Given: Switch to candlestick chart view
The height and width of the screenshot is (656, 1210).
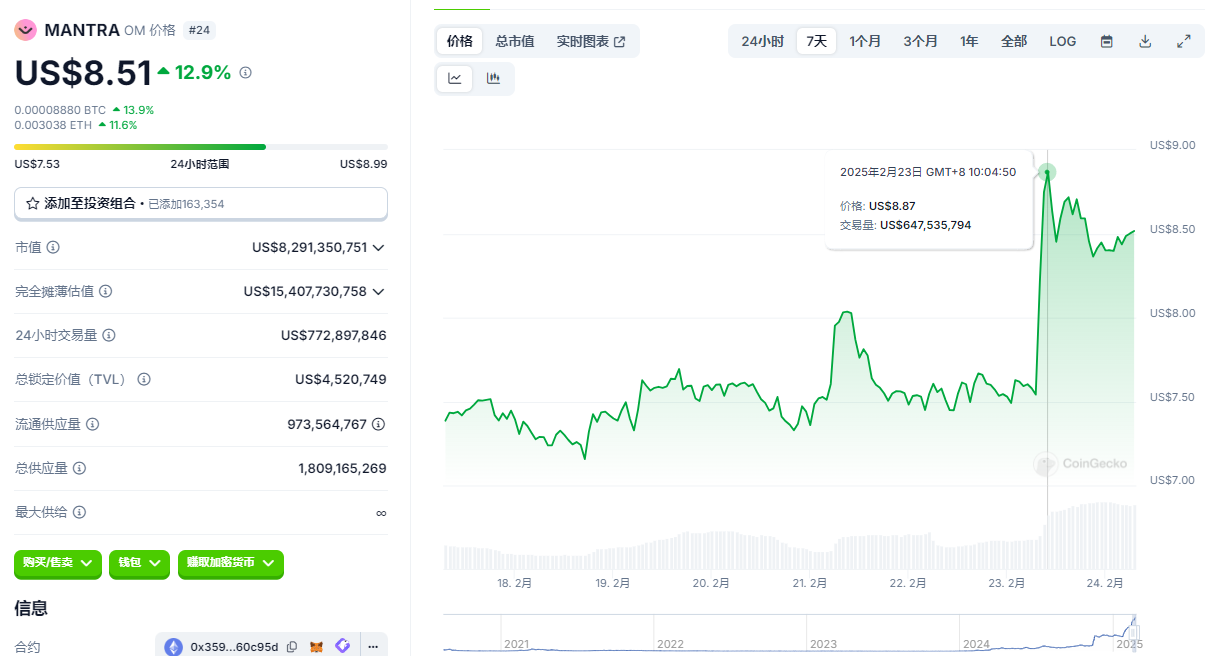Looking at the screenshot, I should (x=493, y=79).
